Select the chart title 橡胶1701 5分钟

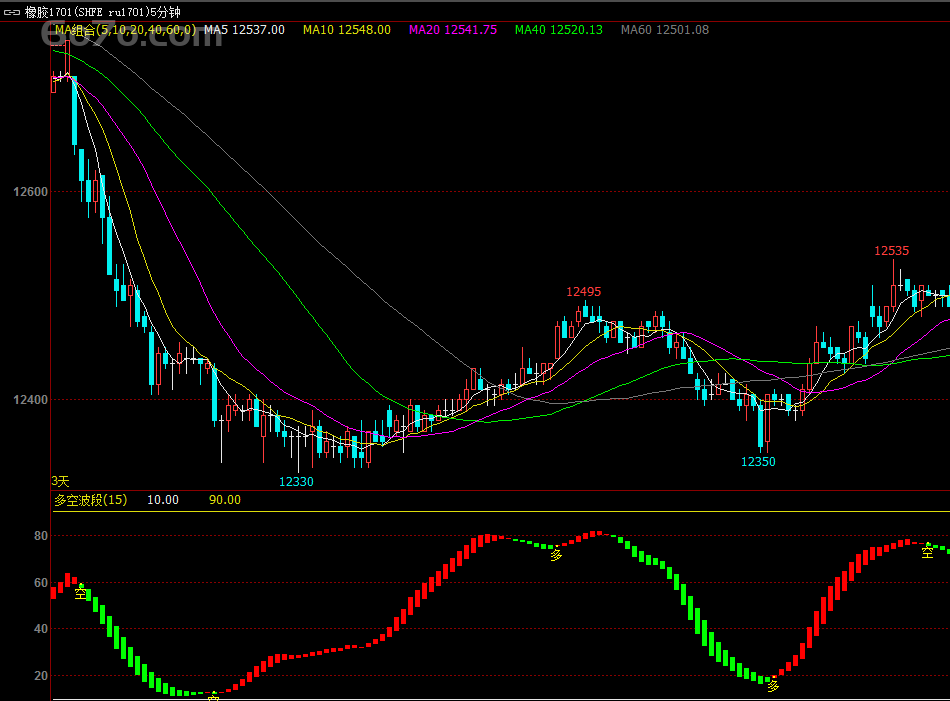pos(102,12)
